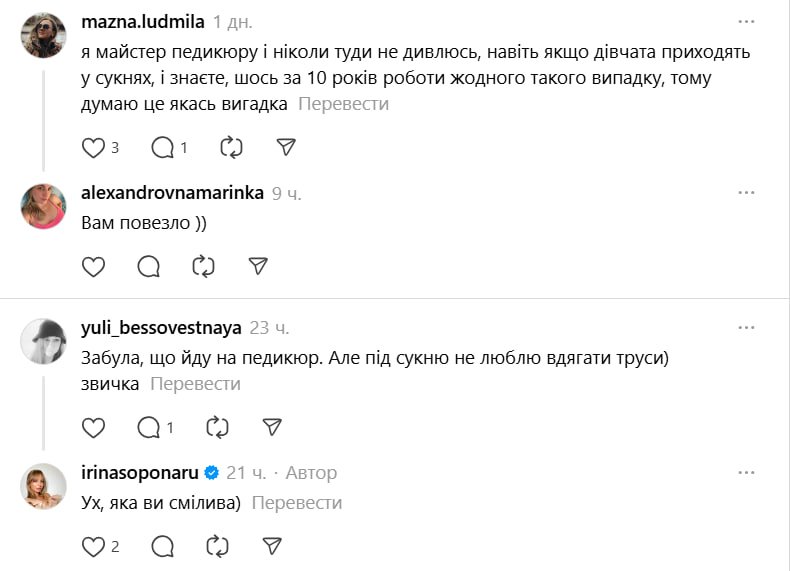
Task: Open yuli_bessovestnaya's profile avatar
Action: (x=43, y=342)
